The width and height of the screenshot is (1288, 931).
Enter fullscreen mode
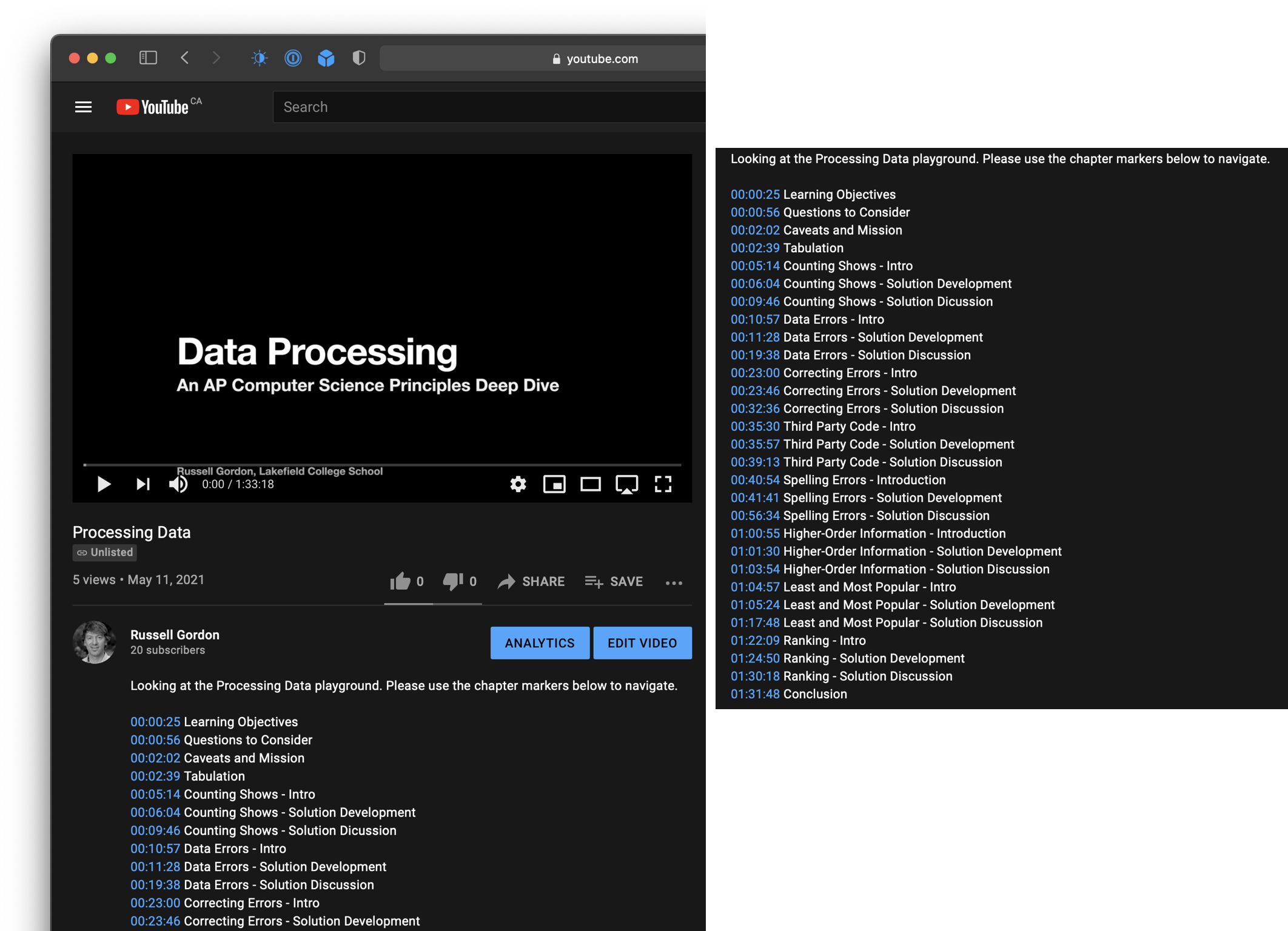[x=663, y=484]
